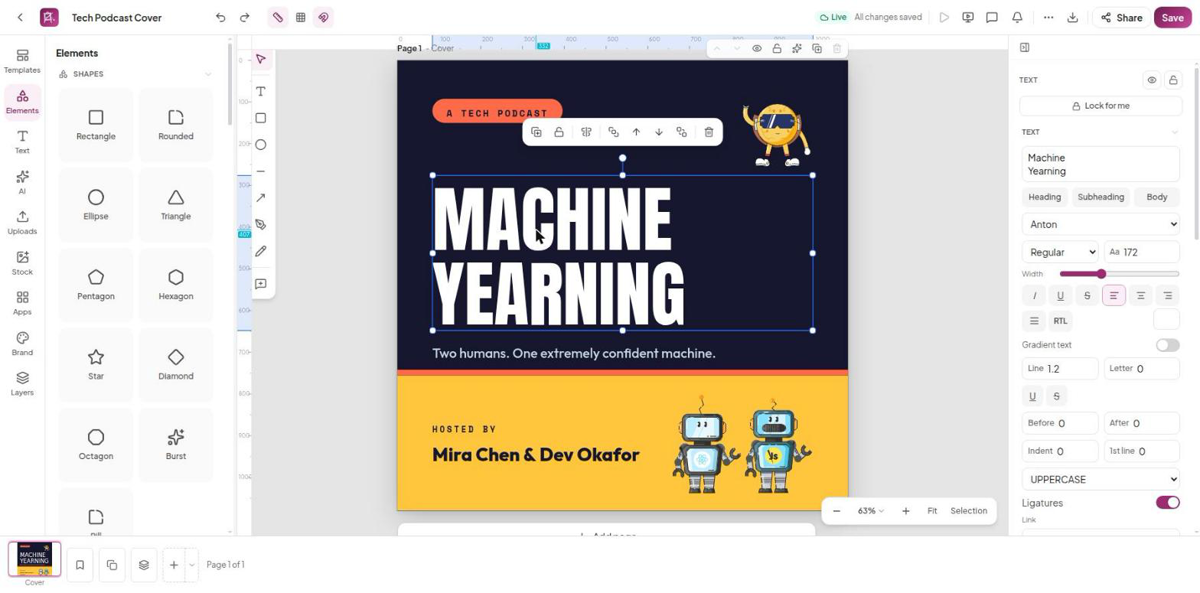Image resolution: width=1200 pixels, height=593 pixels.
Task: Open the more options ellipsis menu
Action: 1048,17
